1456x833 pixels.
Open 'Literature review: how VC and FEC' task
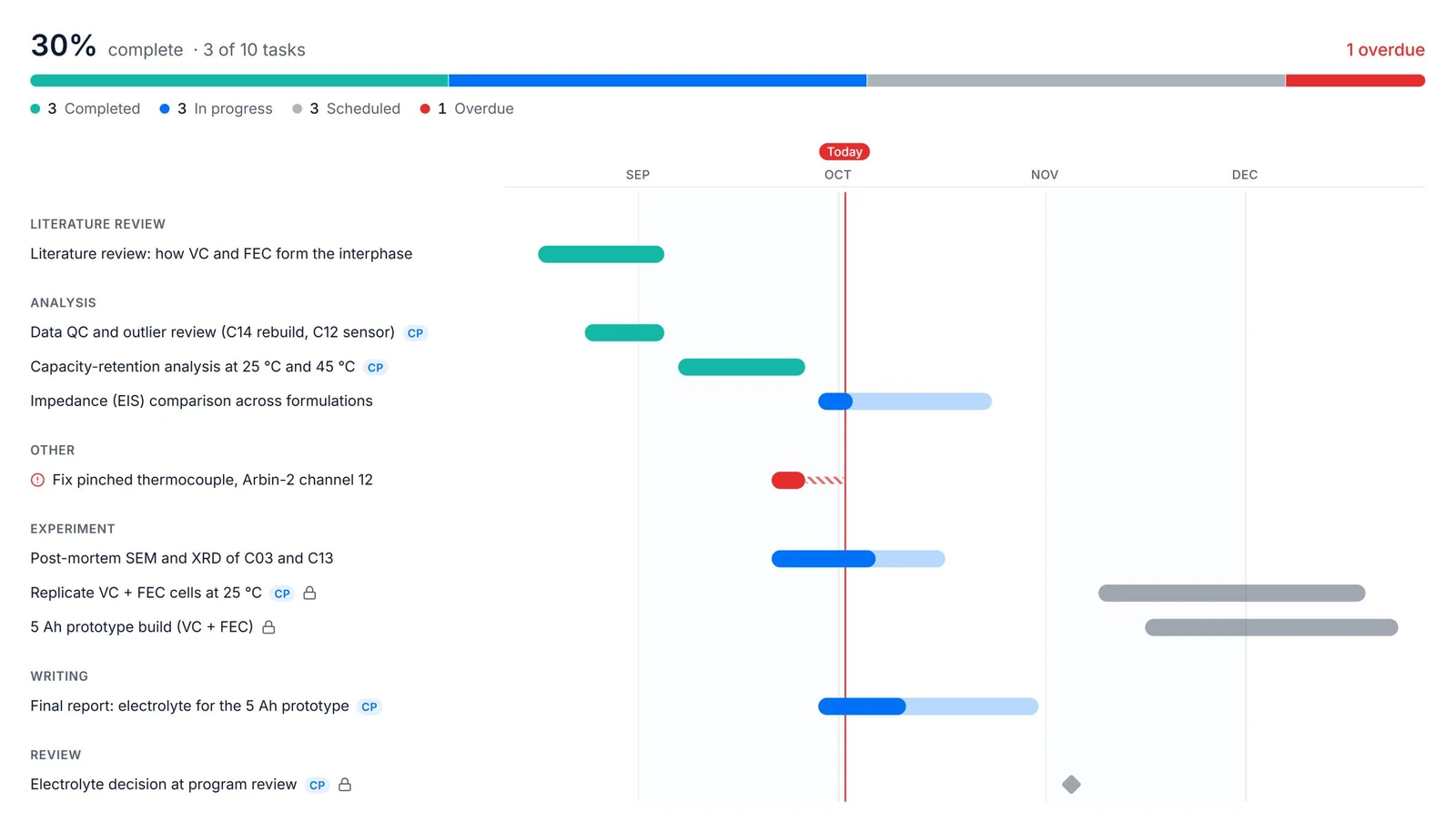221,254
